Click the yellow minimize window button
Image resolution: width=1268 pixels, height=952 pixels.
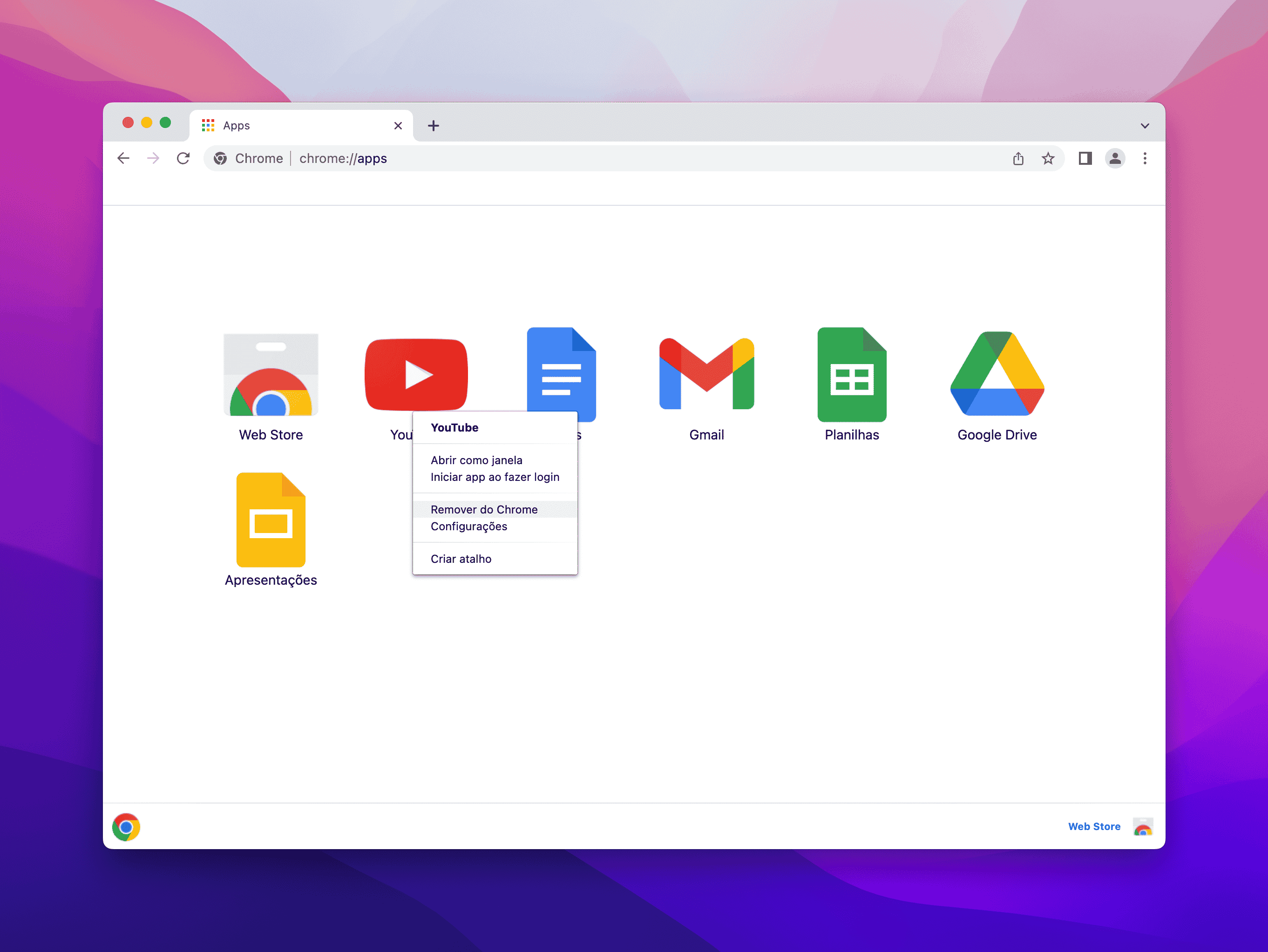pyautogui.click(x=147, y=122)
